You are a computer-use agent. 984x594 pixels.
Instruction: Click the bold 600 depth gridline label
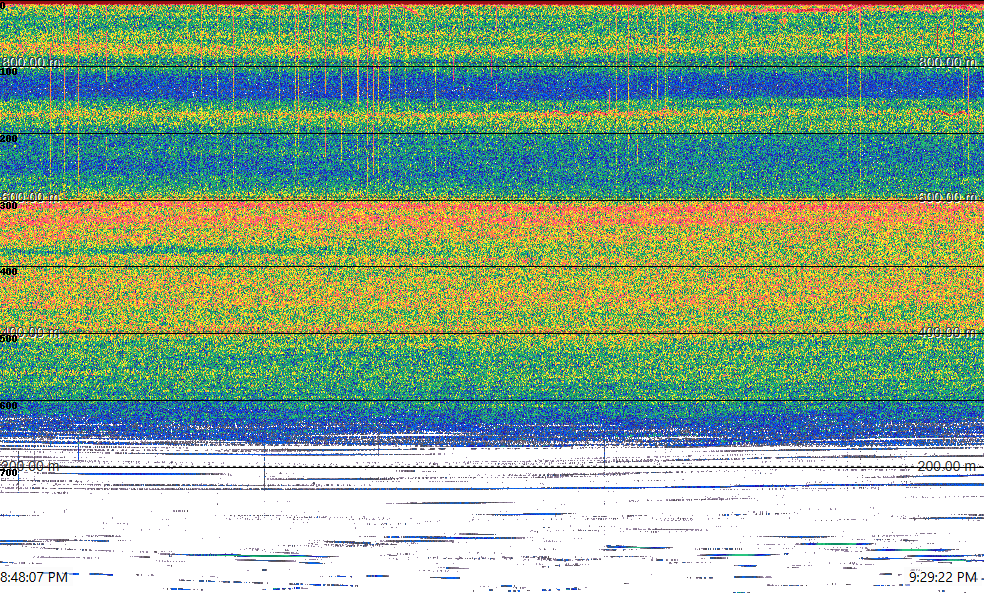(x=9, y=406)
